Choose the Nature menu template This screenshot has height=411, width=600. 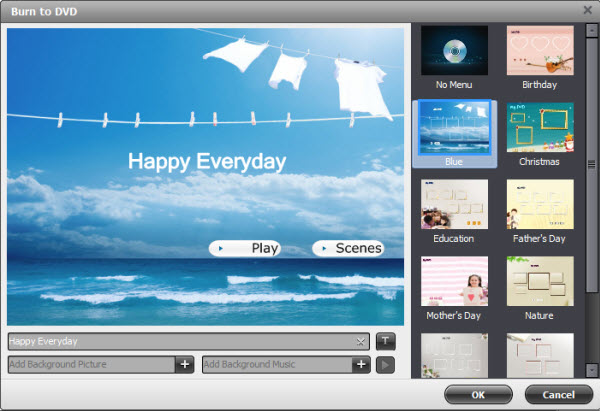[x=540, y=288]
